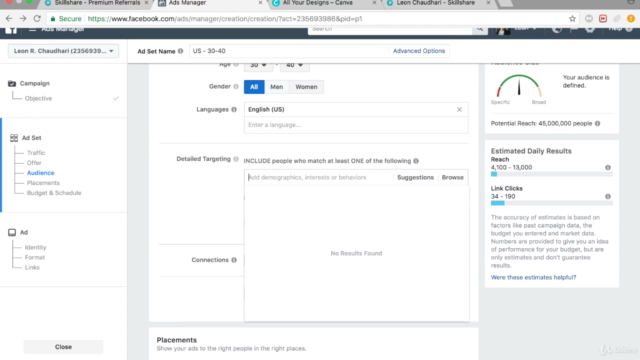Go back using browser back arrow
This screenshot has height=360, width=640.
click(x=9, y=19)
